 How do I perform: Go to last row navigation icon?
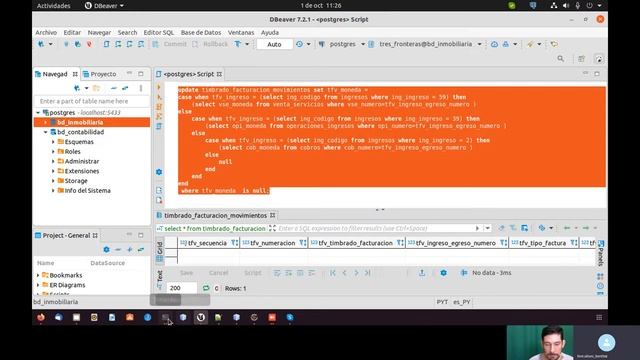(368, 273)
